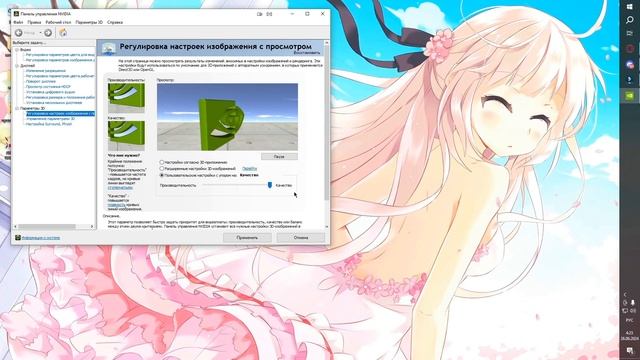The width and height of the screenshot is (640, 360).
Task: Click the Back arrow in NVIDIA toolbar
Action: click(x=18, y=33)
